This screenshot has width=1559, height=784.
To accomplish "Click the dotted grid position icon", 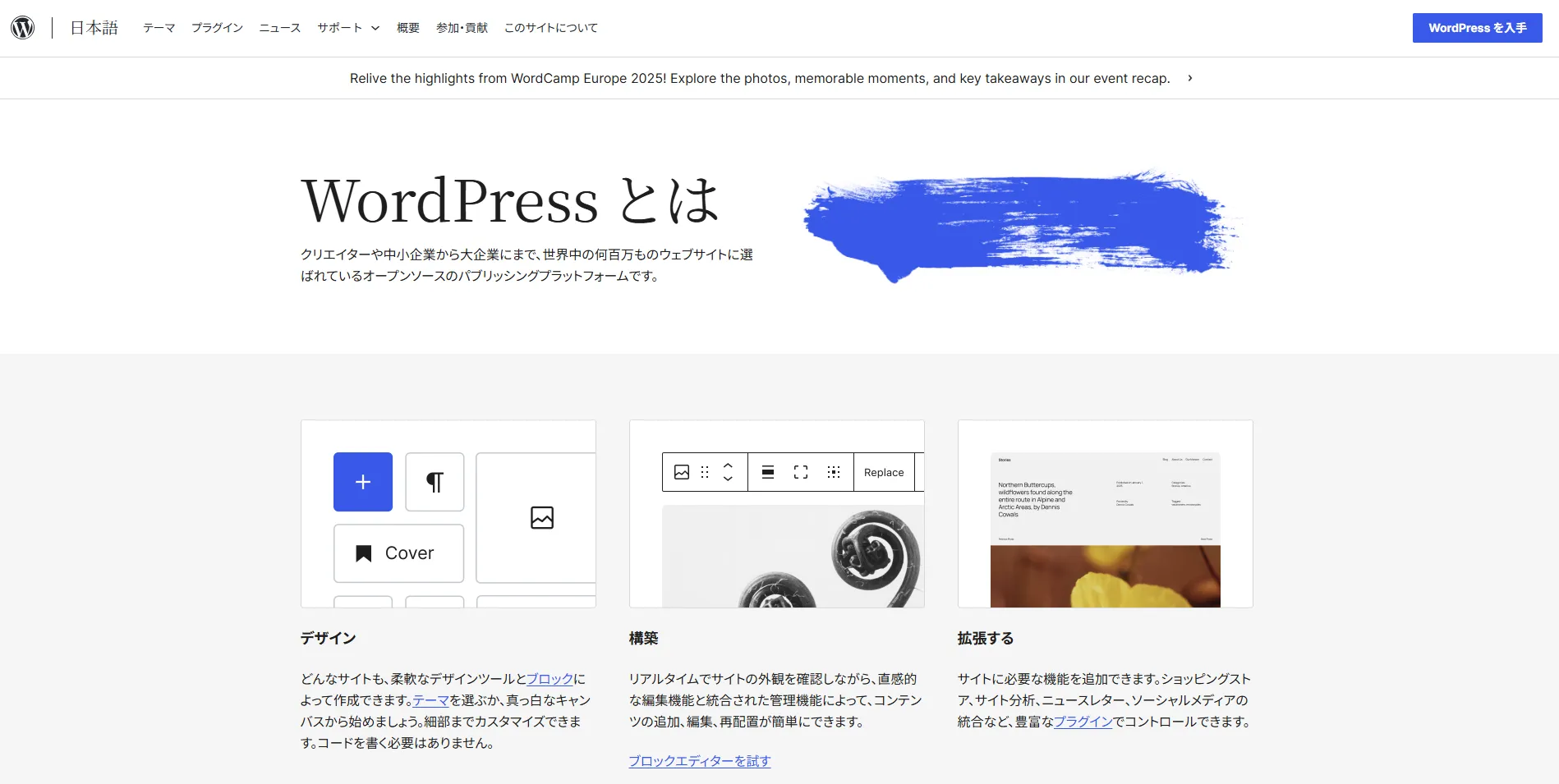I will coord(834,472).
